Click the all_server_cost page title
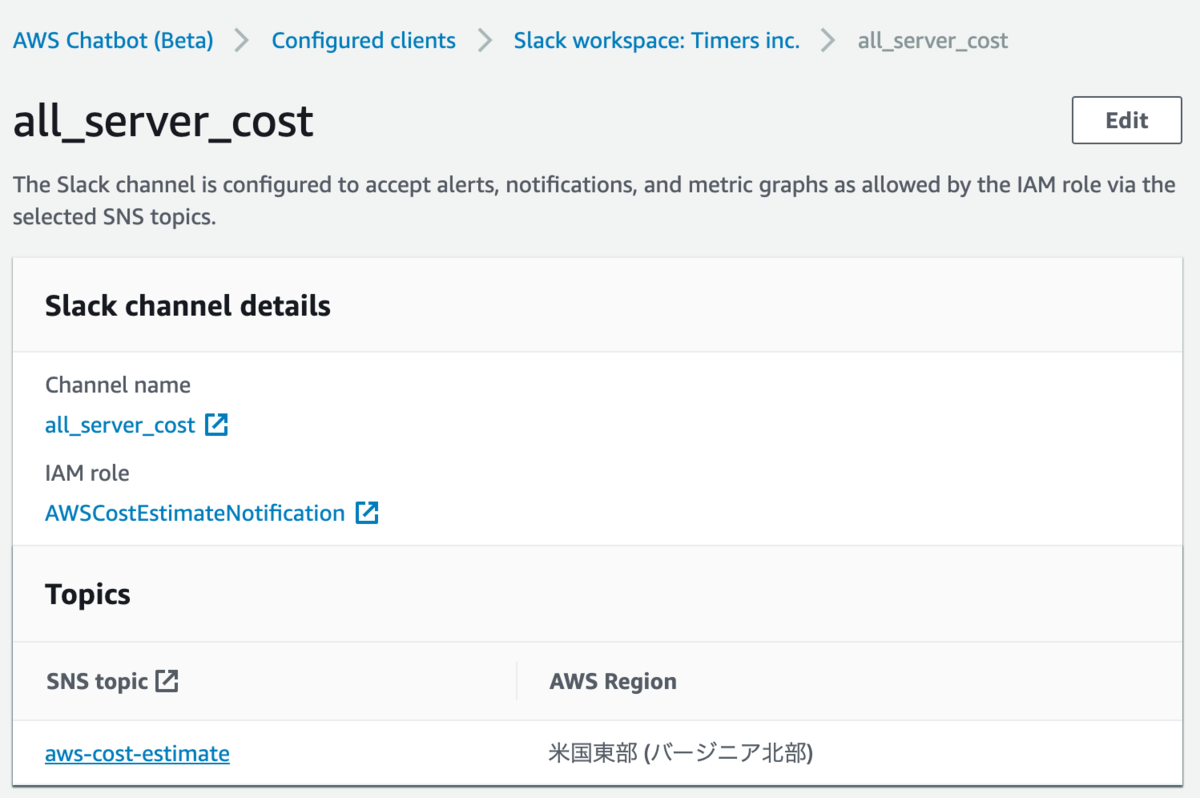The image size is (1200, 798). pos(163,121)
